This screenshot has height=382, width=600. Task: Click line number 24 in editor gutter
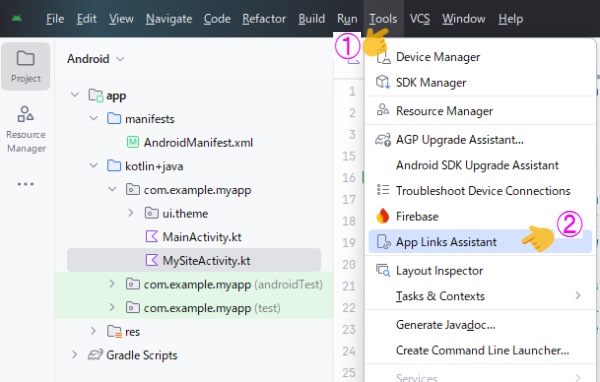click(x=349, y=351)
